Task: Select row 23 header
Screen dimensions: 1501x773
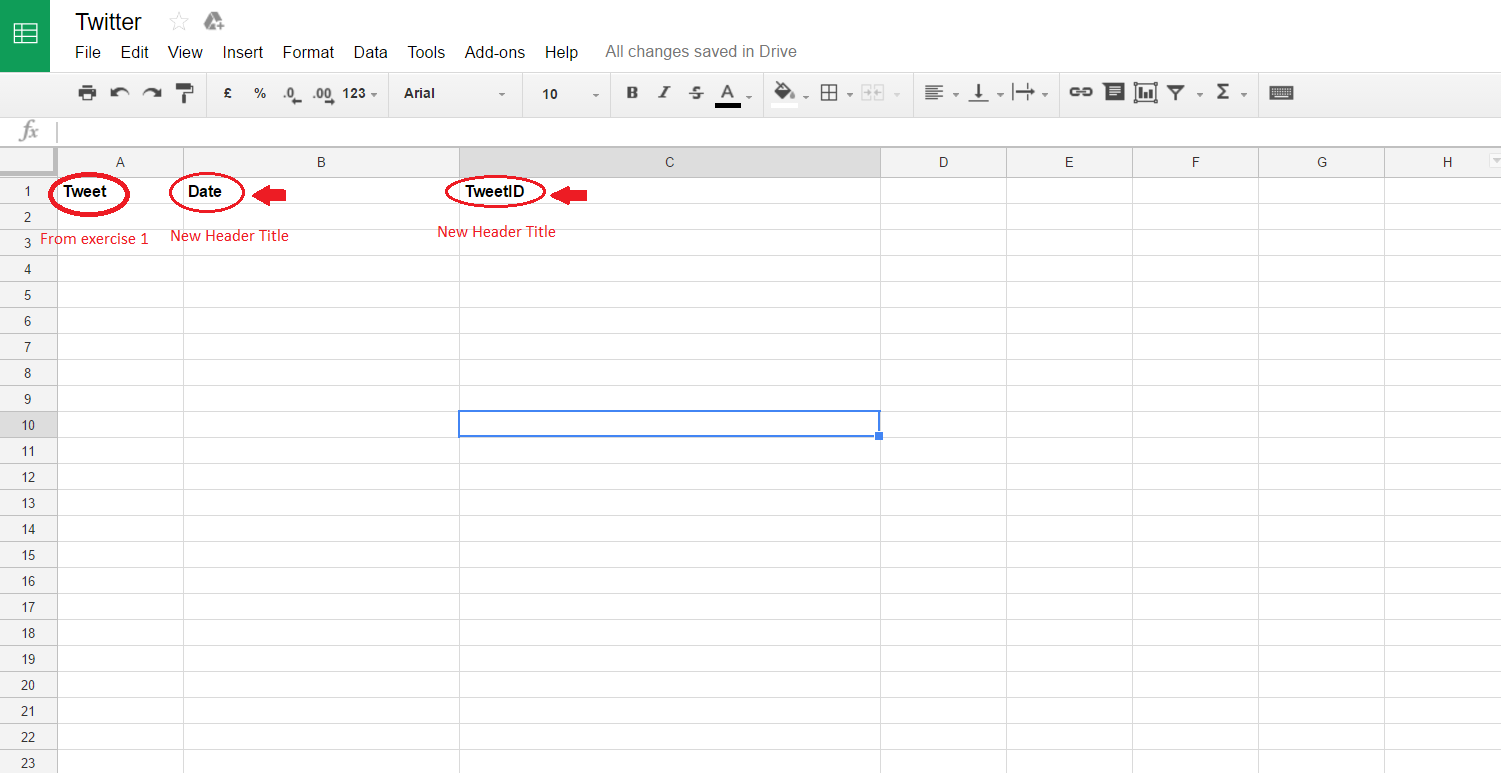Action: [x=28, y=763]
